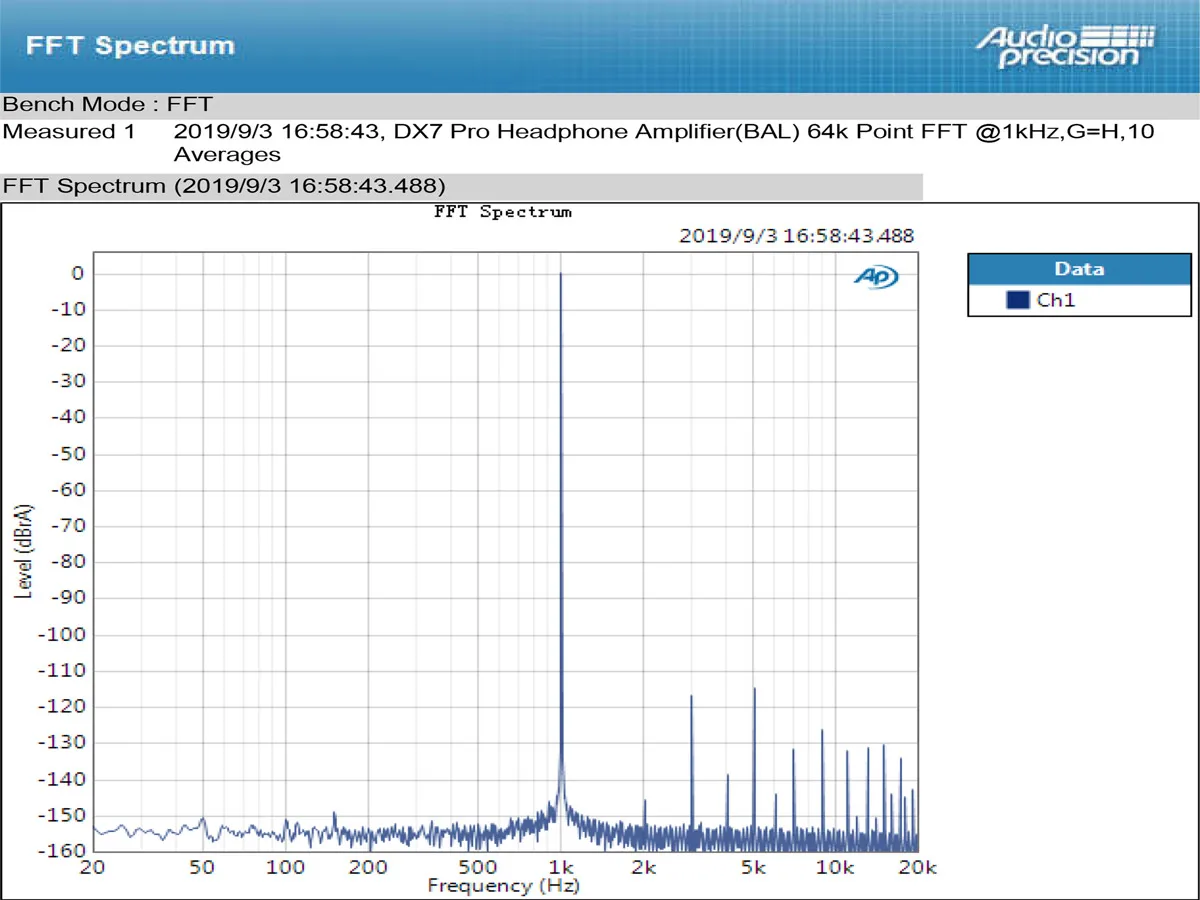Click the timestamp 2019/9/3 16:58:43.488 in graph
1200x900 pixels.
pos(796,236)
